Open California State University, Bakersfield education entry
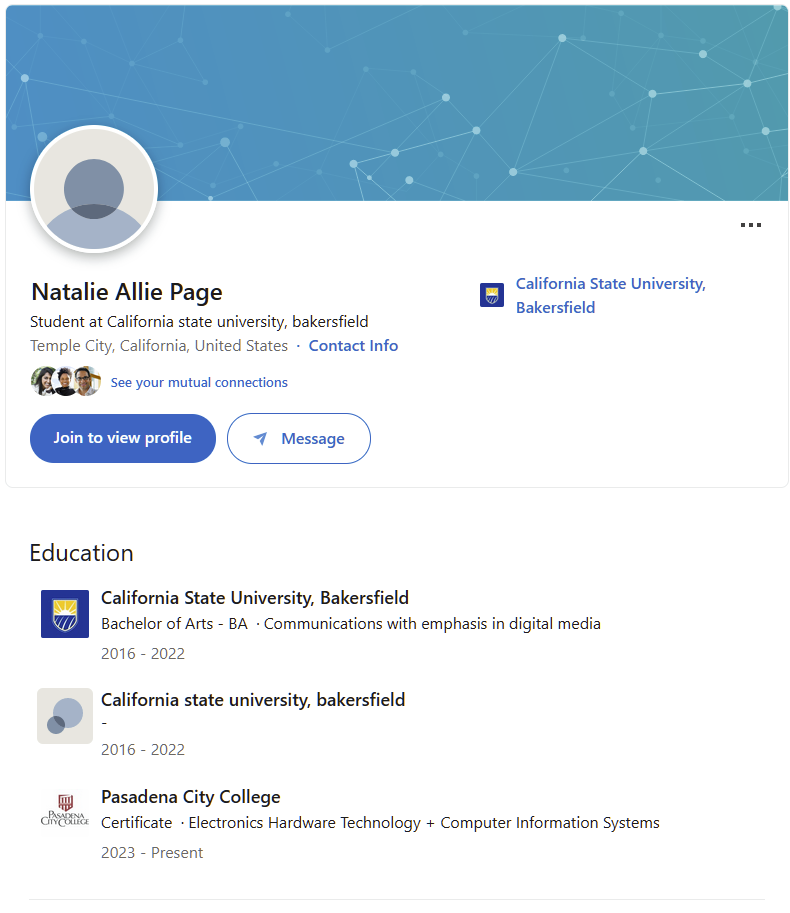The height and width of the screenshot is (913, 790). coord(255,598)
